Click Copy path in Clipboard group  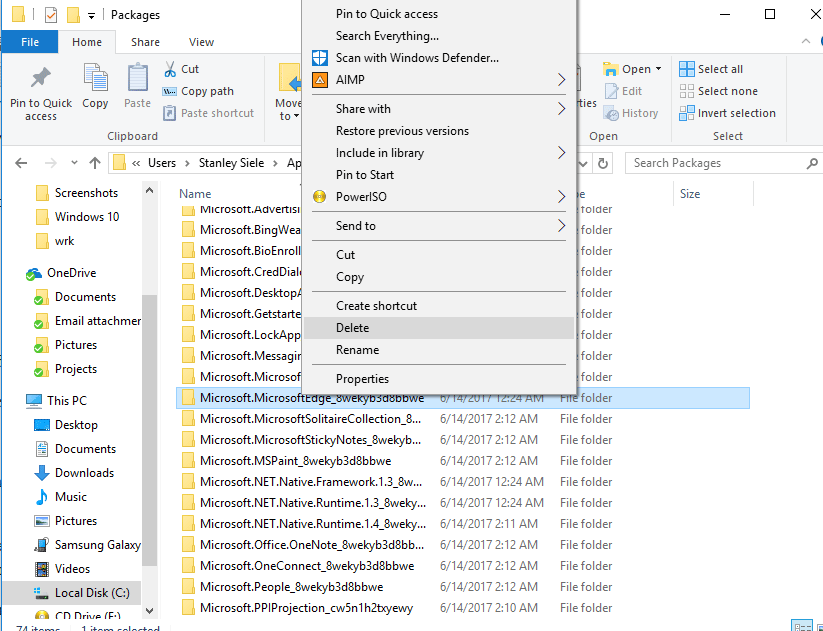(198, 91)
